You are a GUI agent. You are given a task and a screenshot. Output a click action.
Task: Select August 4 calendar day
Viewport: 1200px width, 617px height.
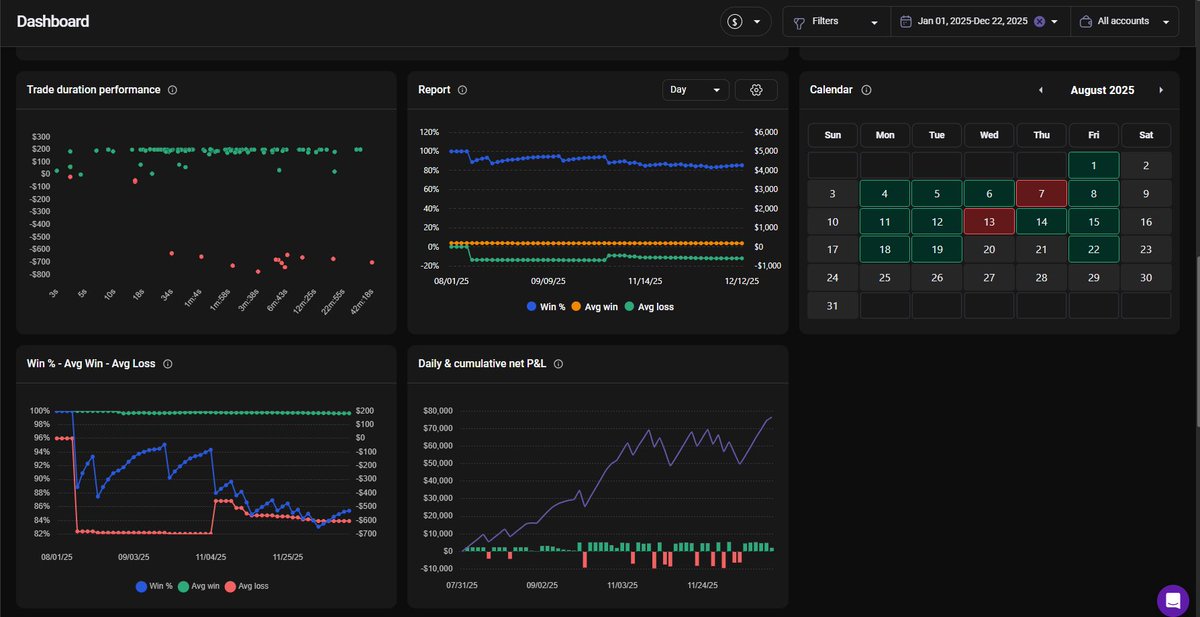pyautogui.click(x=885, y=194)
